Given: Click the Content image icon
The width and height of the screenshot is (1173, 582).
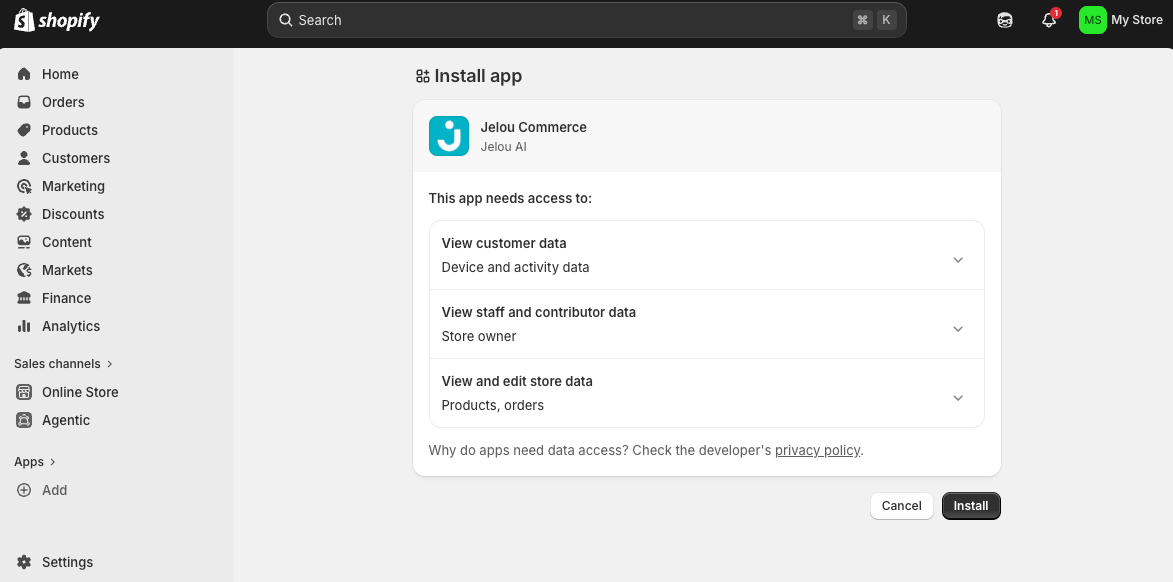Looking at the screenshot, I should [24, 242].
